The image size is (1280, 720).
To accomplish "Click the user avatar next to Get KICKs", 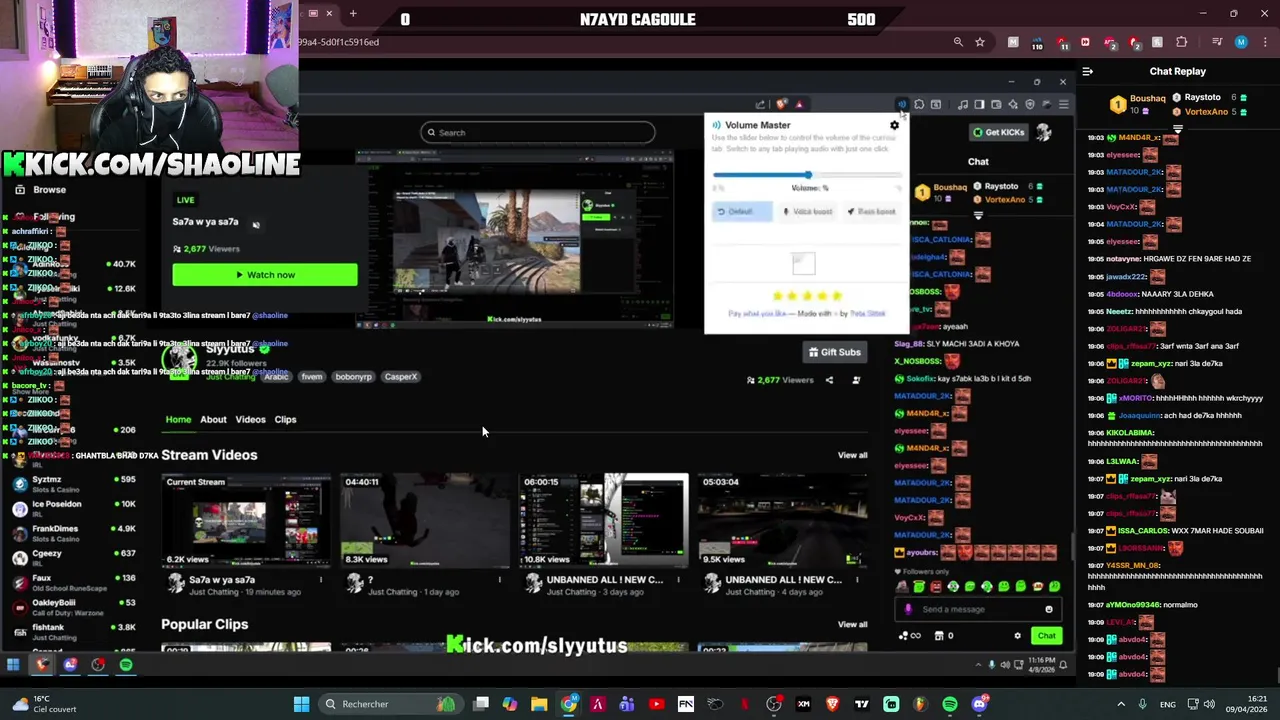I will (1043, 132).
